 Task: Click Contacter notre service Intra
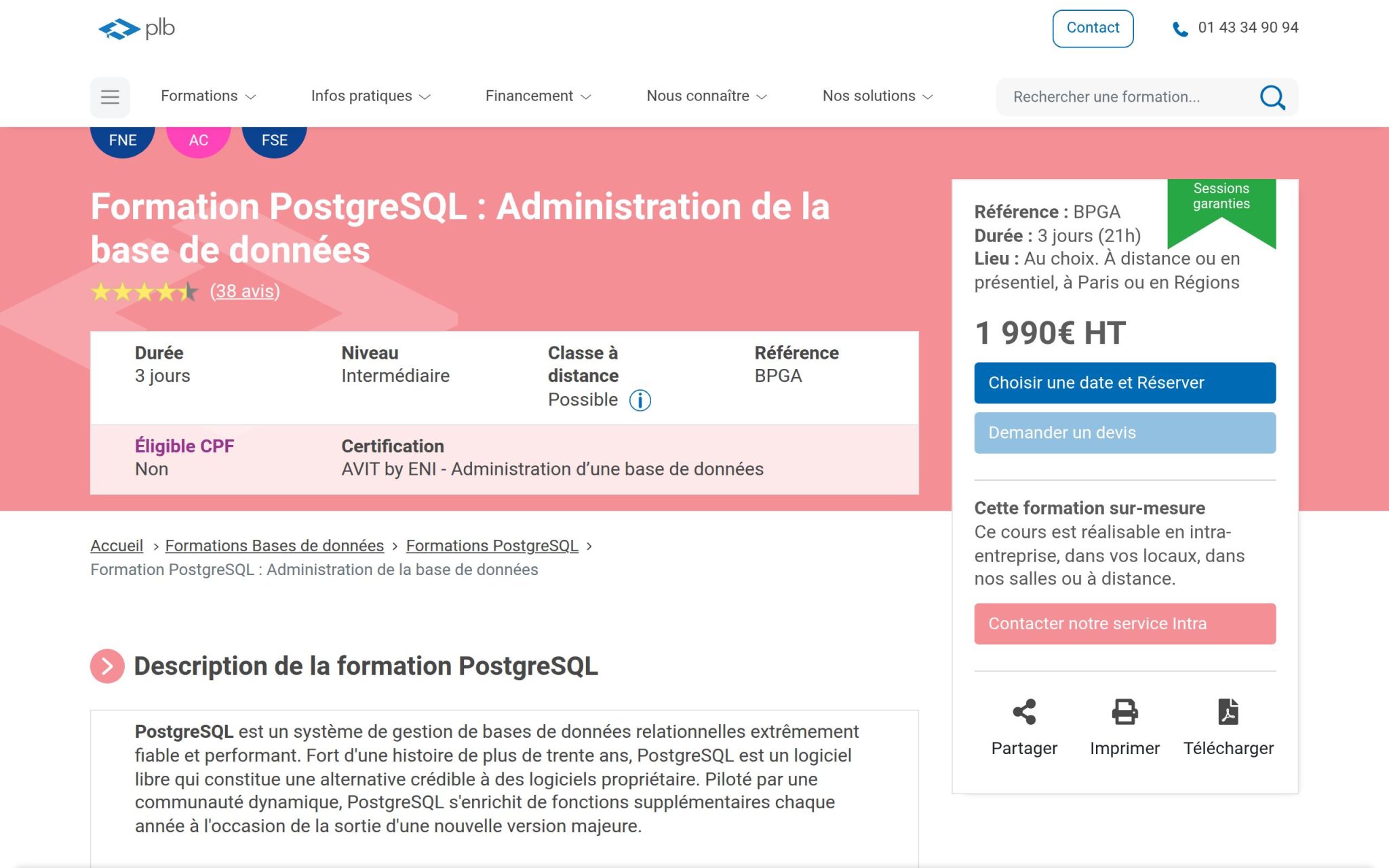point(1124,624)
